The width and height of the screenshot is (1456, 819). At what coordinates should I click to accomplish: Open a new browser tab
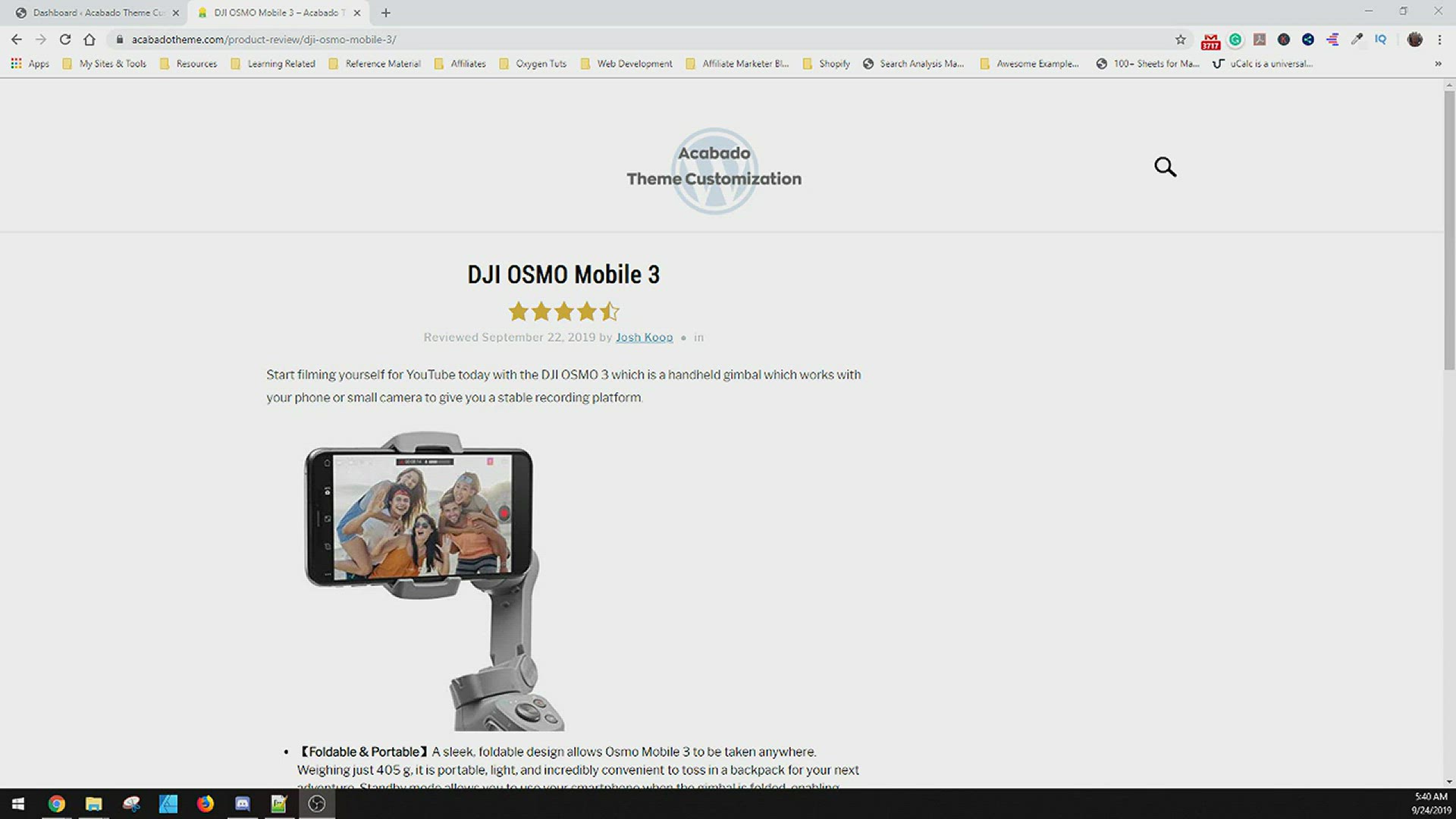[386, 13]
